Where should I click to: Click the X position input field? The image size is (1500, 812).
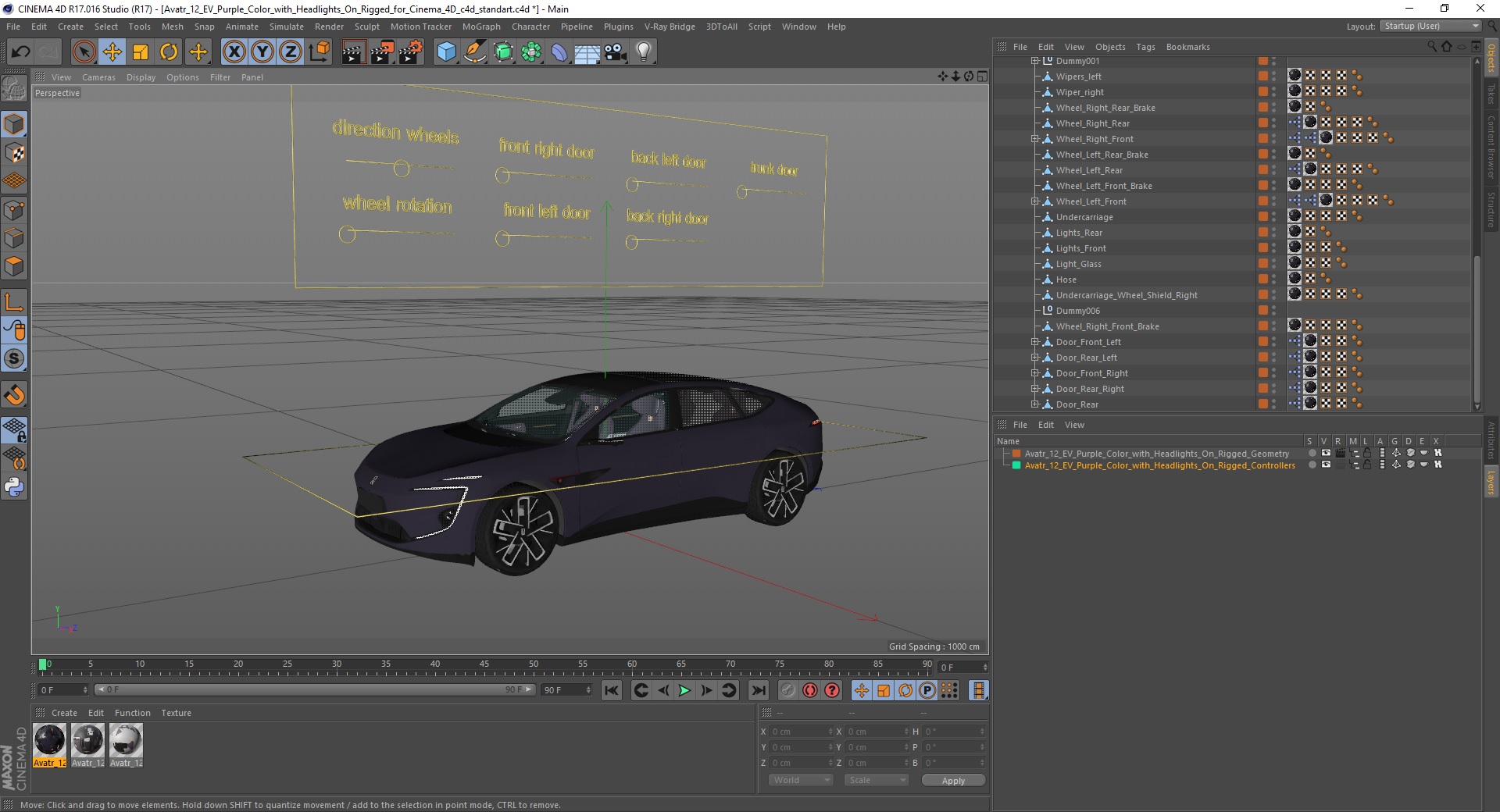click(800, 732)
